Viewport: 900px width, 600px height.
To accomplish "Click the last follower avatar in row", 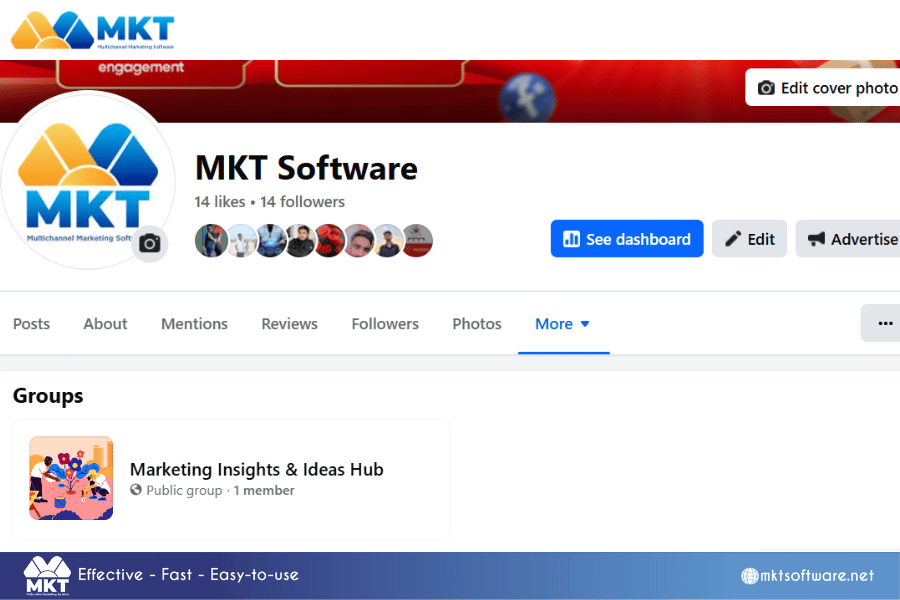I will pyautogui.click(x=417, y=241).
